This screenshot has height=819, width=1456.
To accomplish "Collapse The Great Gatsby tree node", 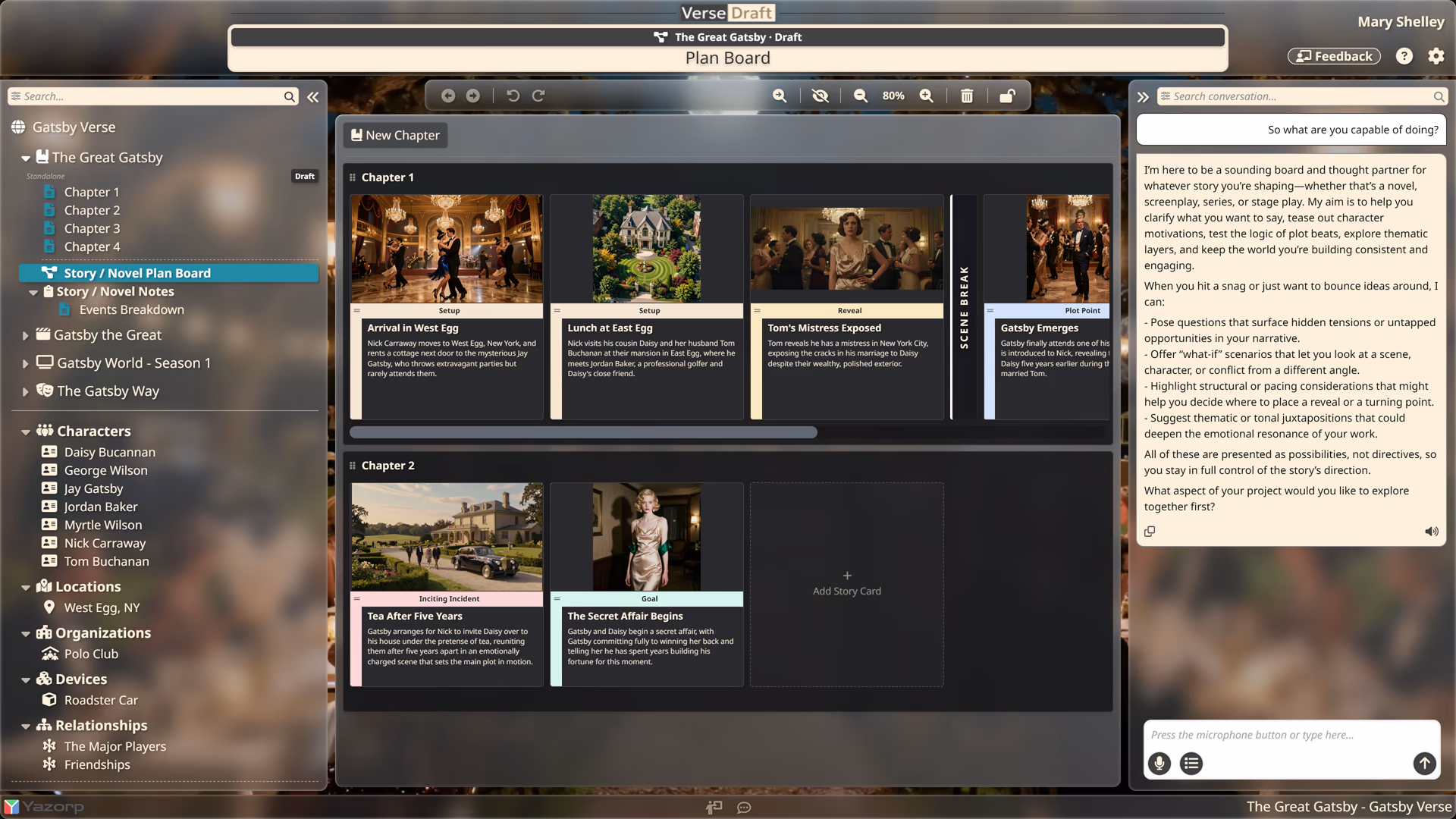I will pos(26,158).
